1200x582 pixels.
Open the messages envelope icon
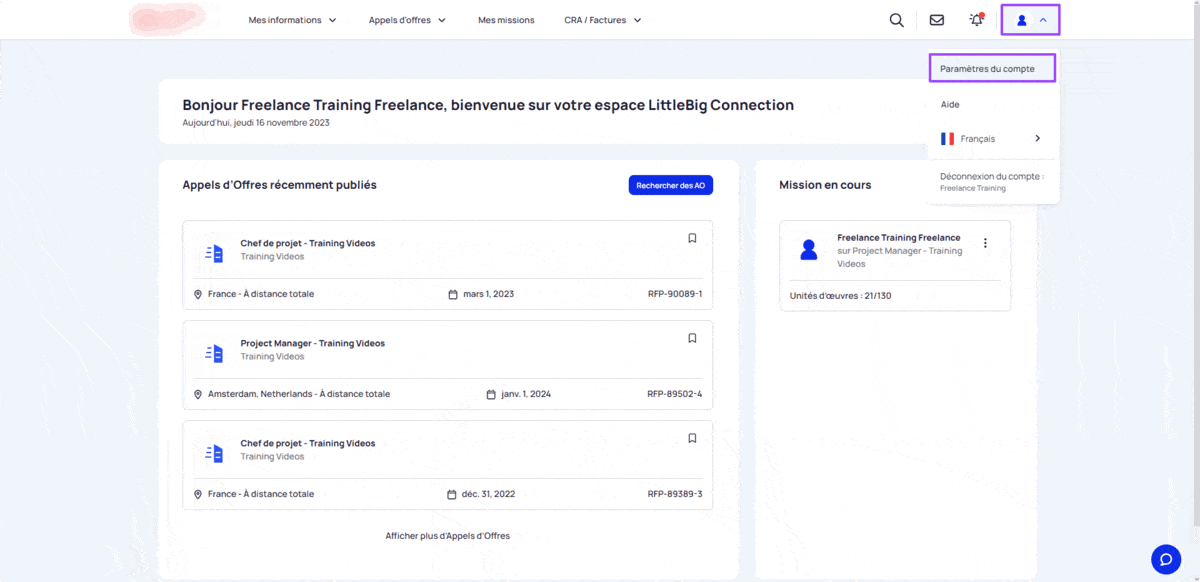[936, 20]
